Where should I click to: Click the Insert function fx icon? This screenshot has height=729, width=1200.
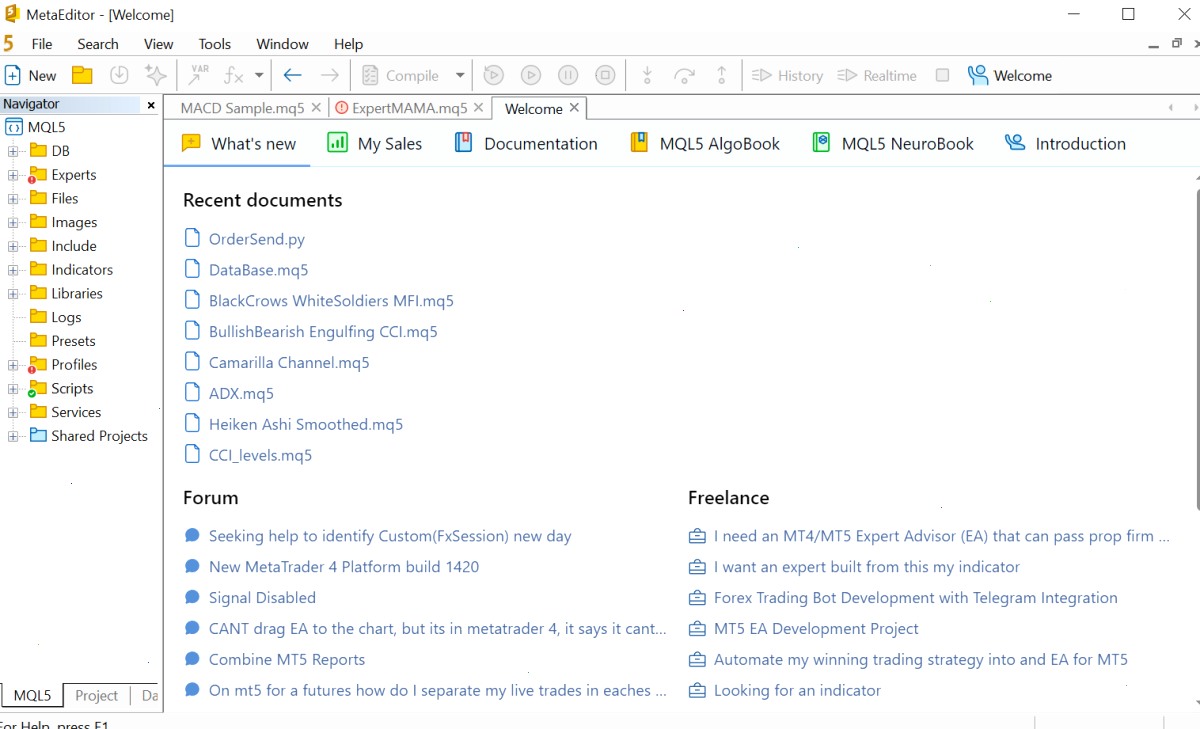point(233,75)
